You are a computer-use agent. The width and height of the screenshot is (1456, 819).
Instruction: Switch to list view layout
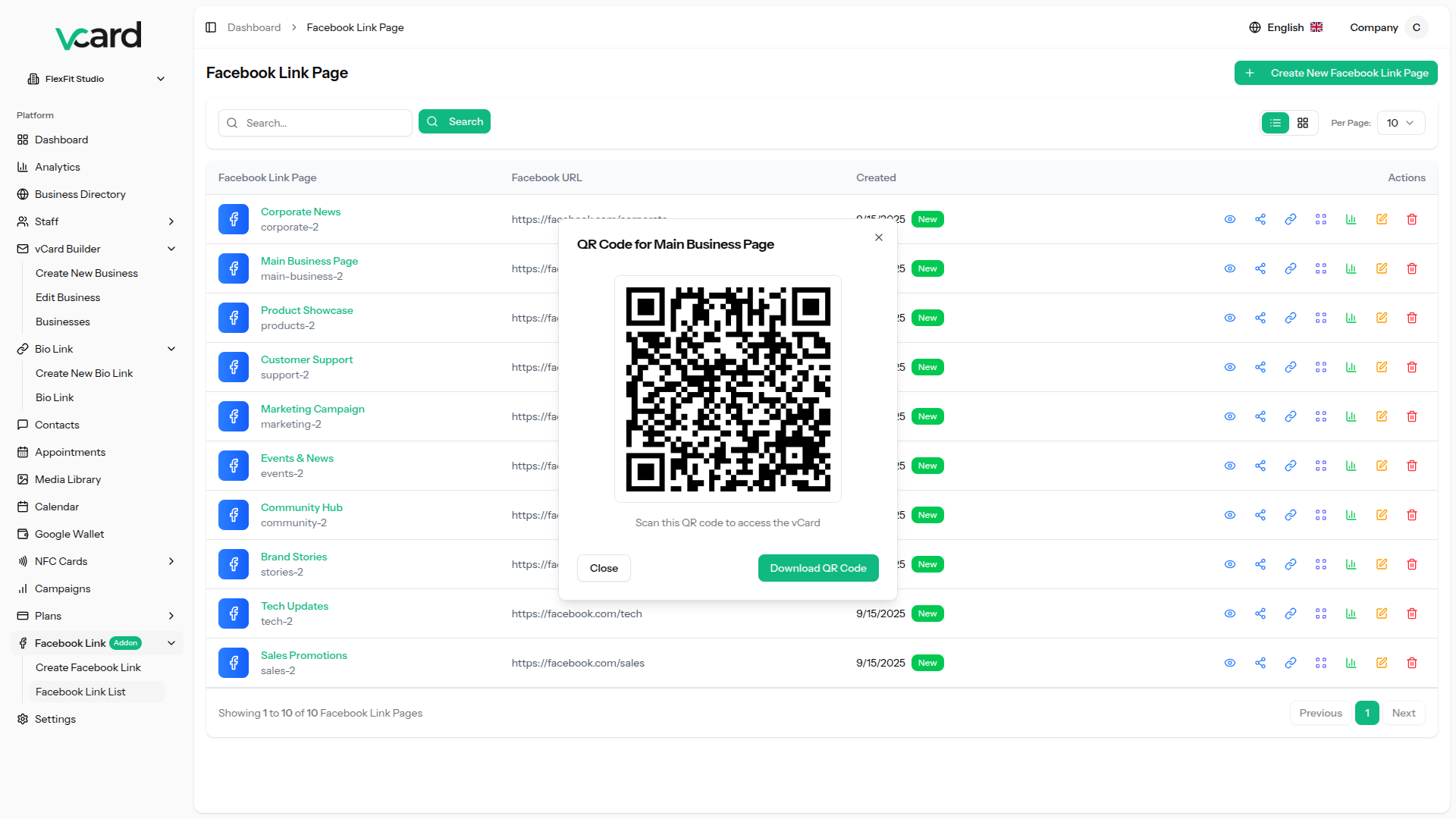(1276, 123)
